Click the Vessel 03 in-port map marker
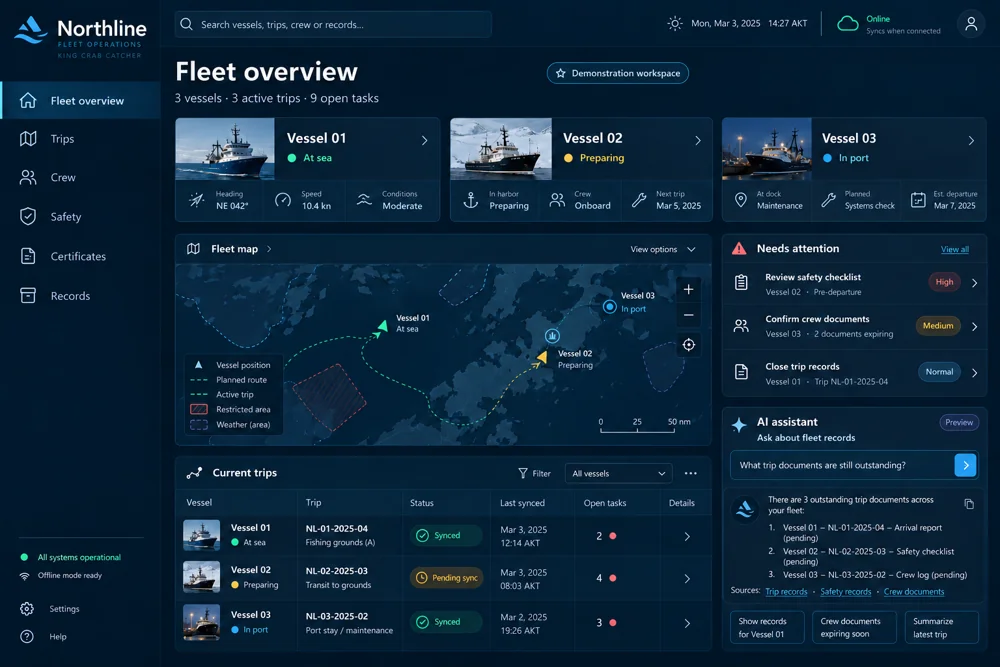Image resolution: width=1000 pixels, height=667 pixels. (610, 307)
